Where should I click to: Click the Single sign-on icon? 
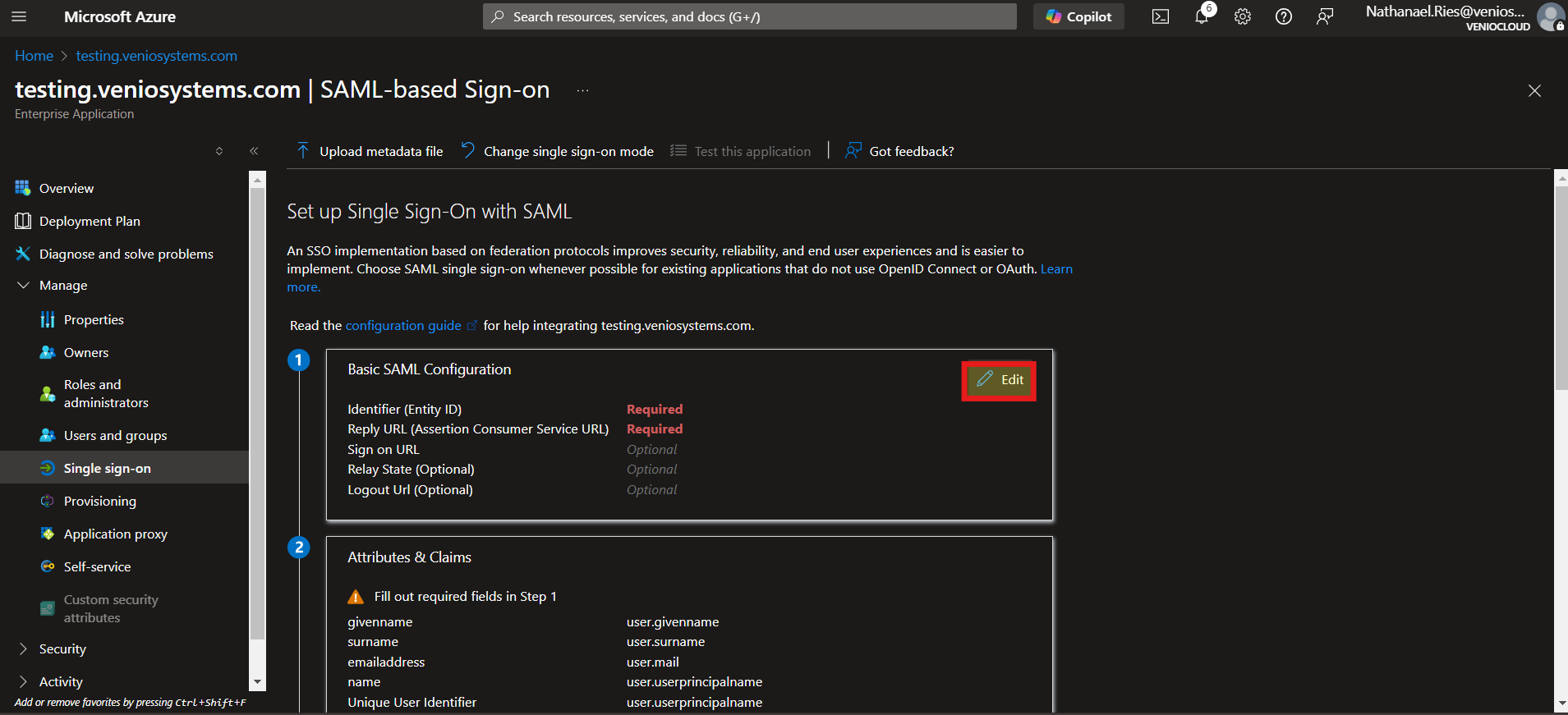tap(48, 468)
